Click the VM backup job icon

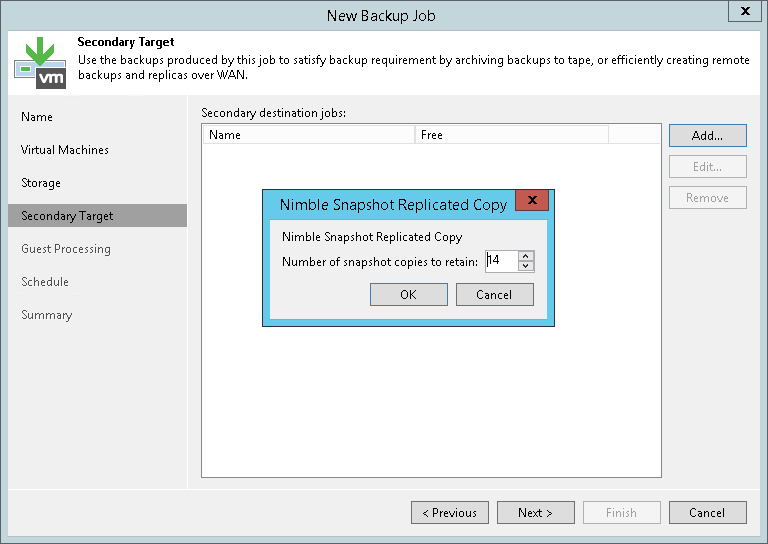pos(40,63)
